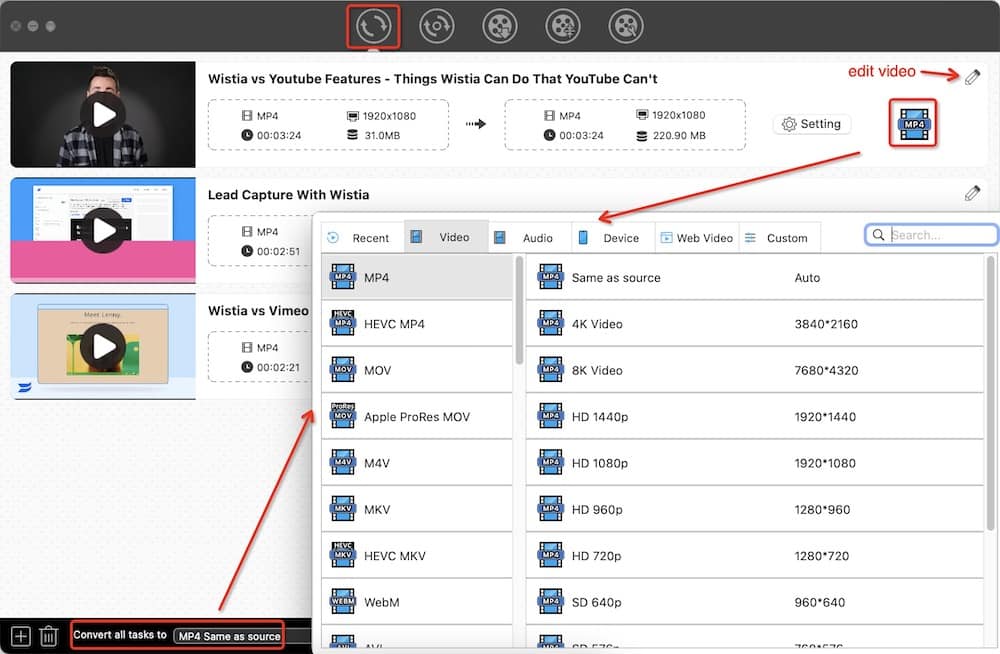
Task: Click the resolution presets scrollbar
Action: [990, 393]
